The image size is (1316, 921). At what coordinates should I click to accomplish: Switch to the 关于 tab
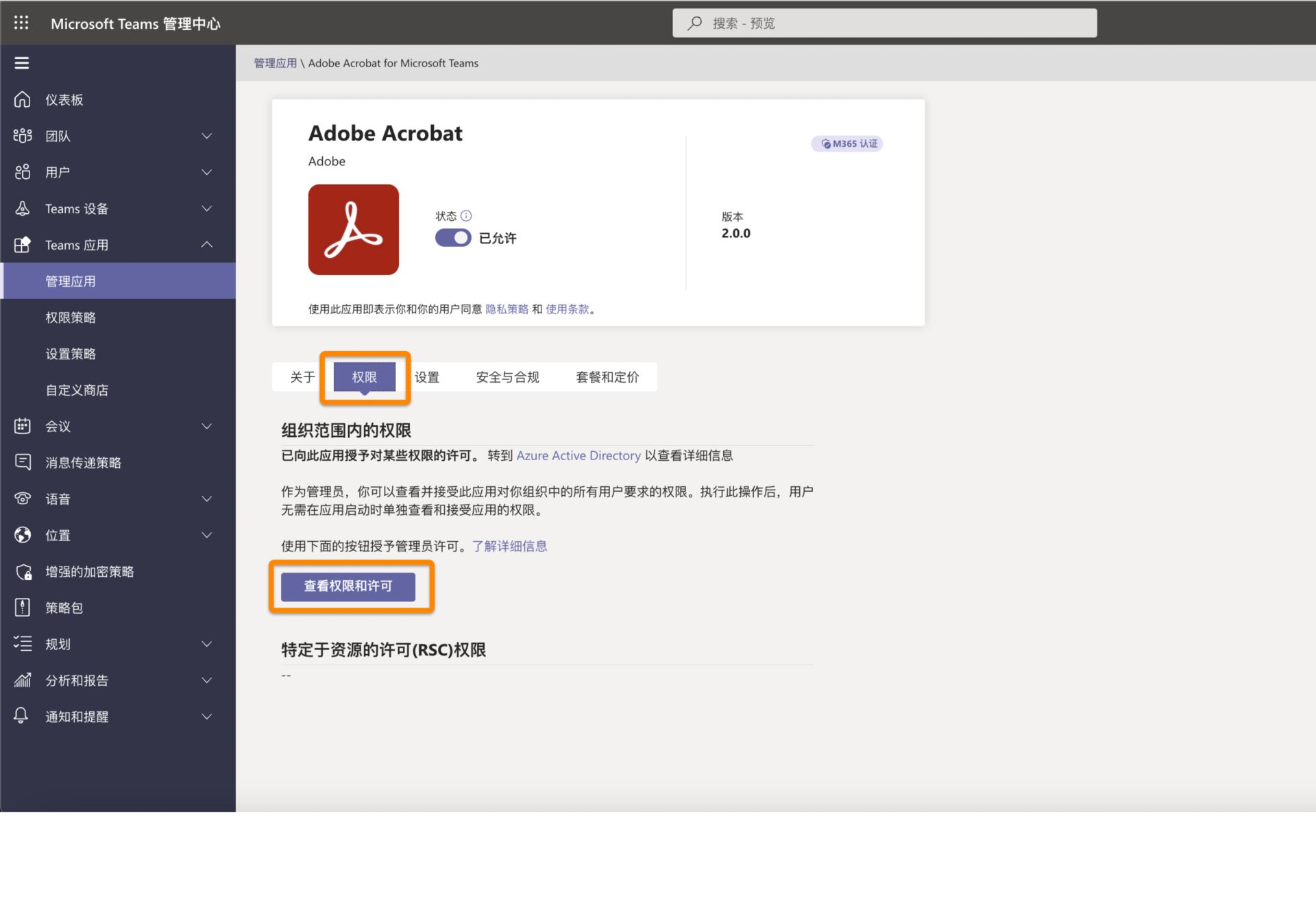(x=302, y=377)
